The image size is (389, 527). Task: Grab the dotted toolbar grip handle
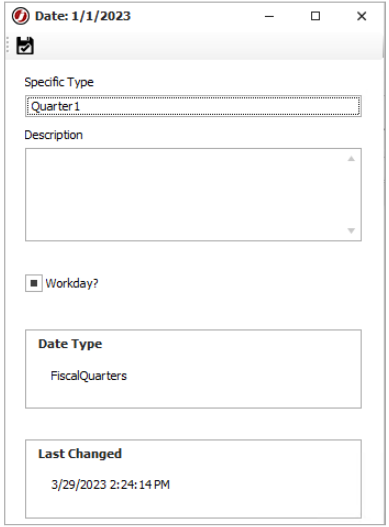coord(8,45)
